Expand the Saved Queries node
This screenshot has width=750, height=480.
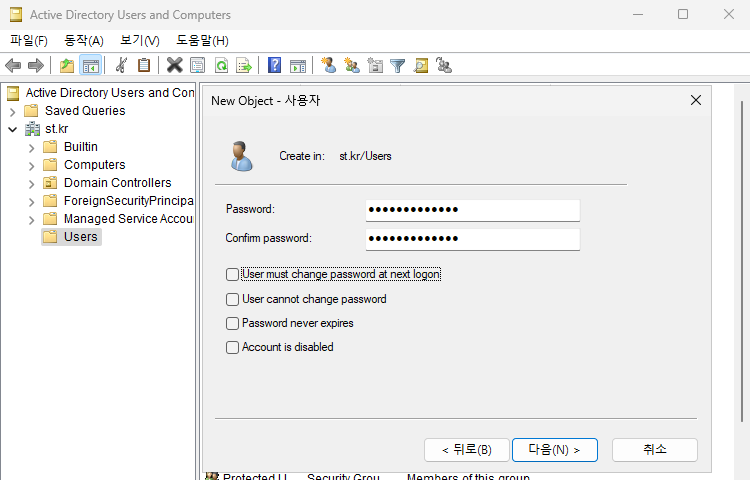point(12,112)
